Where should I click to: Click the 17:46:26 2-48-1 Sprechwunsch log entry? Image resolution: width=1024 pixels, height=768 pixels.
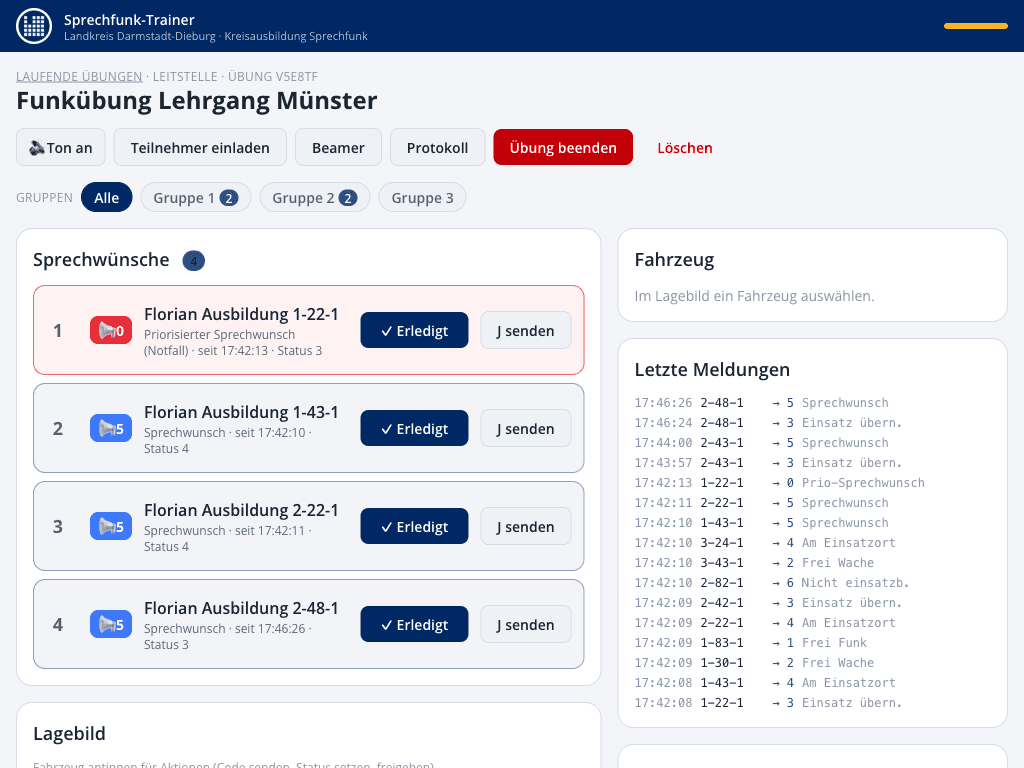pos(812,403)
